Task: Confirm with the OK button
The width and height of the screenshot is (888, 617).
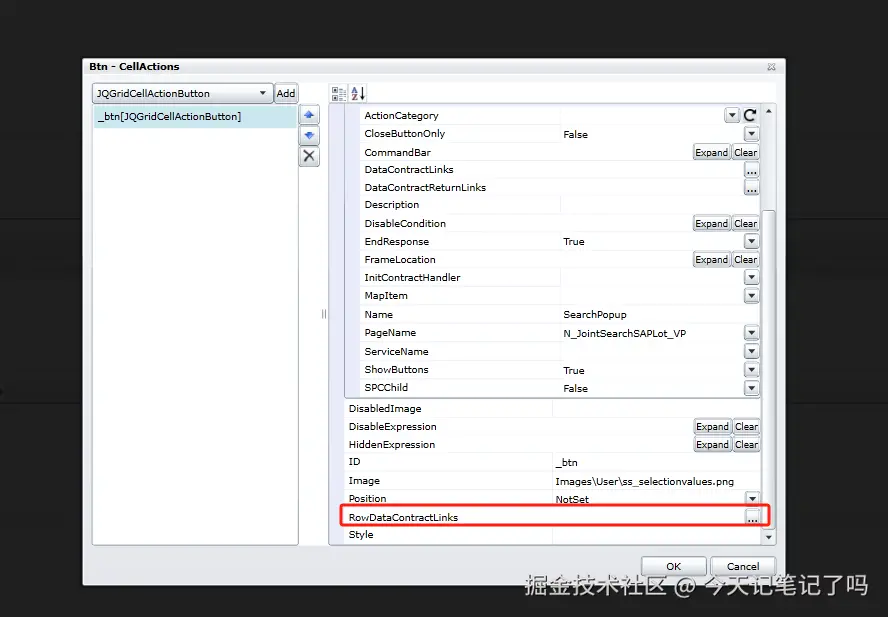Action: point(673,567)
